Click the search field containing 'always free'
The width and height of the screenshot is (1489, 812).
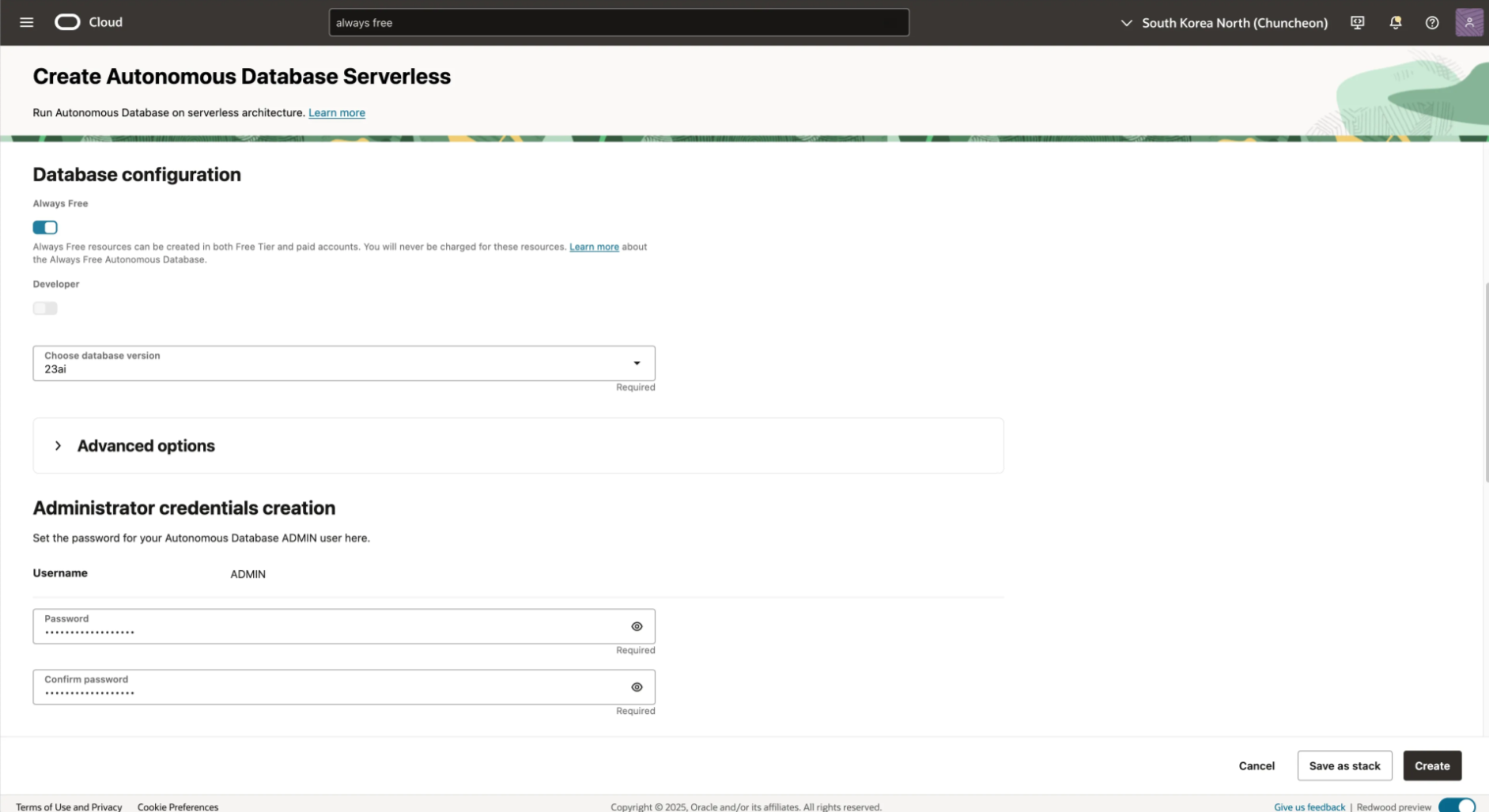[x=618, y=22]
